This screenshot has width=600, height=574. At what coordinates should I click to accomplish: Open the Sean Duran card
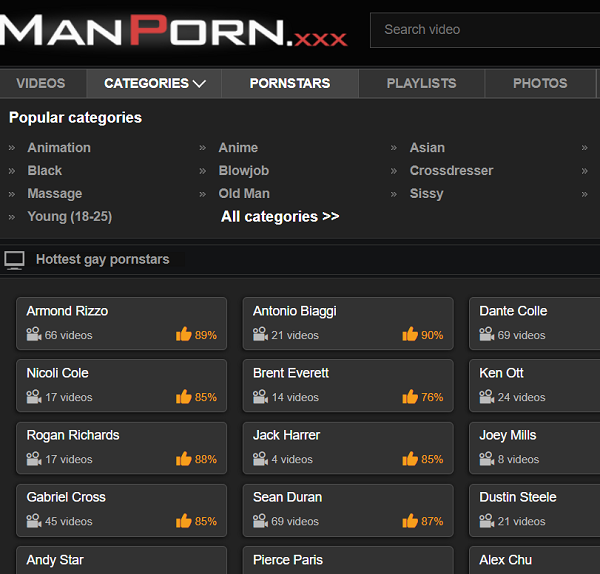(x=348, y=510)
